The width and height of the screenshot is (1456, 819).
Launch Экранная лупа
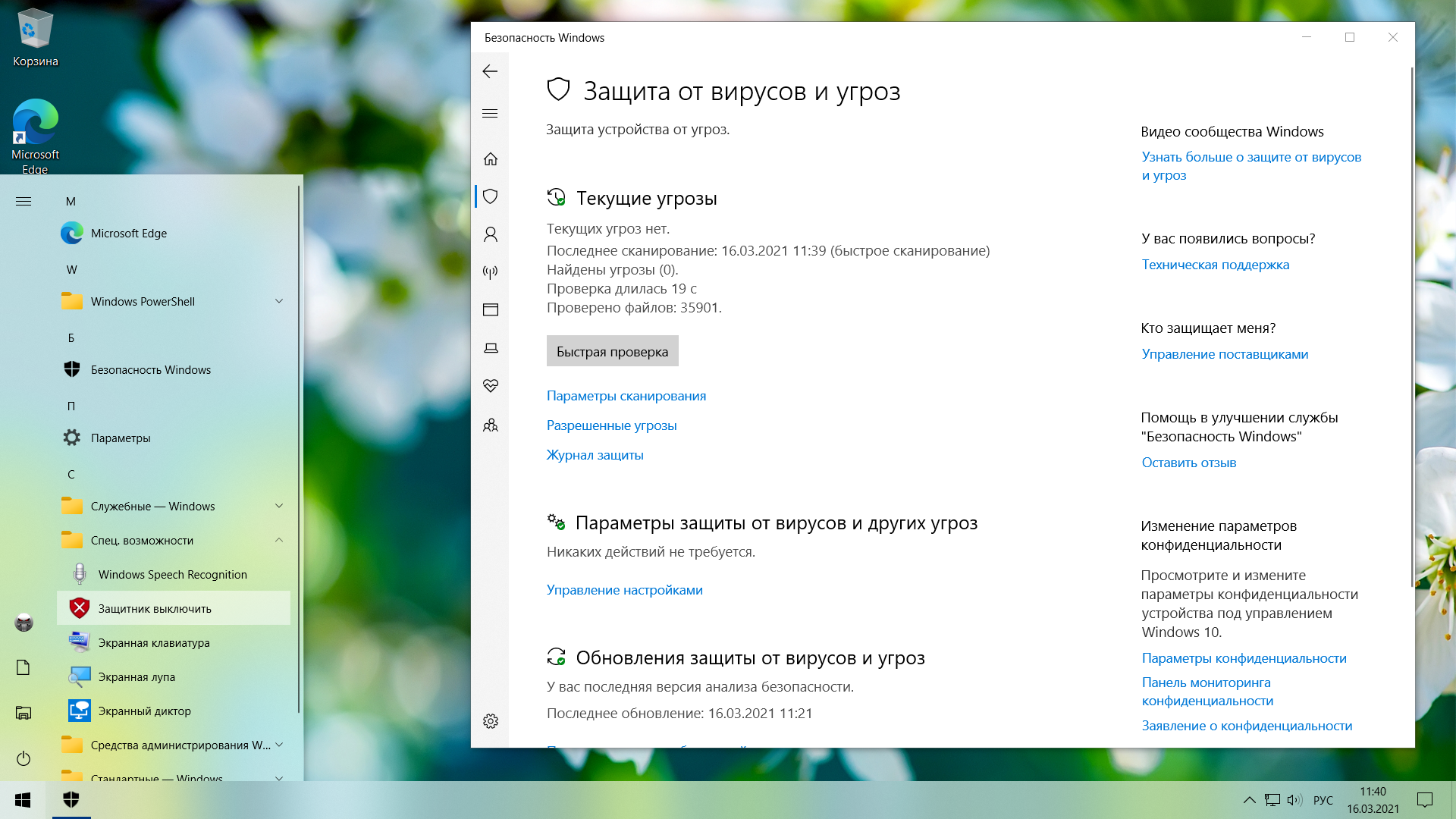pyautogui.click(x=174, y=677)
